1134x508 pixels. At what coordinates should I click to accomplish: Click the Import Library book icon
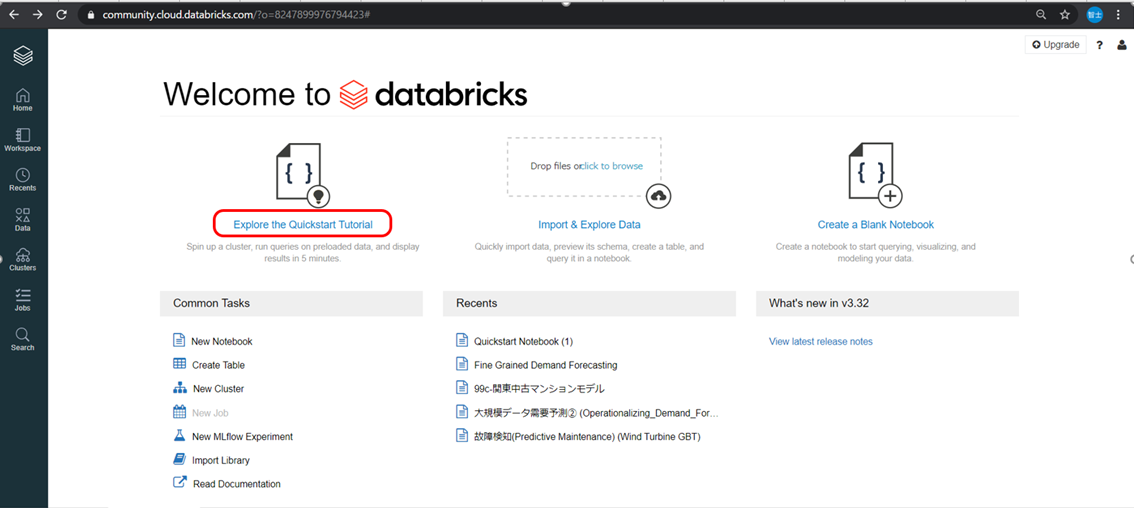pos(179,459)
